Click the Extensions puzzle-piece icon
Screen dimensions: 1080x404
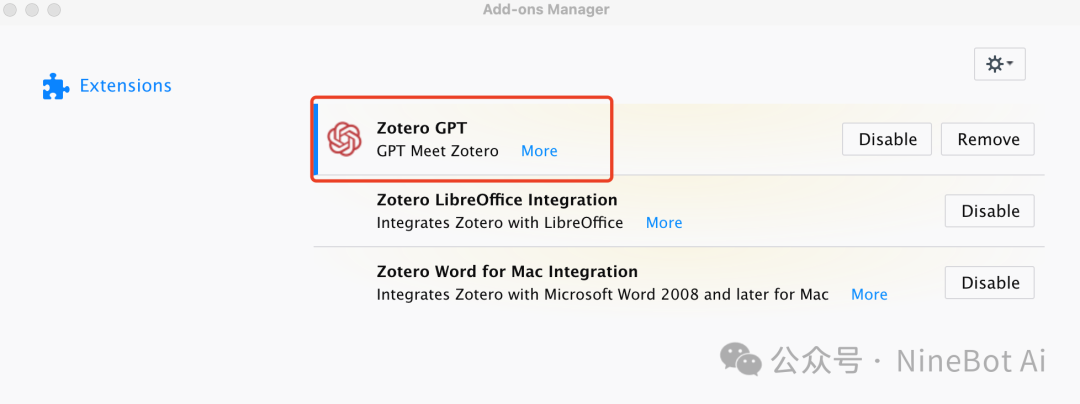(x=56, y=87)
